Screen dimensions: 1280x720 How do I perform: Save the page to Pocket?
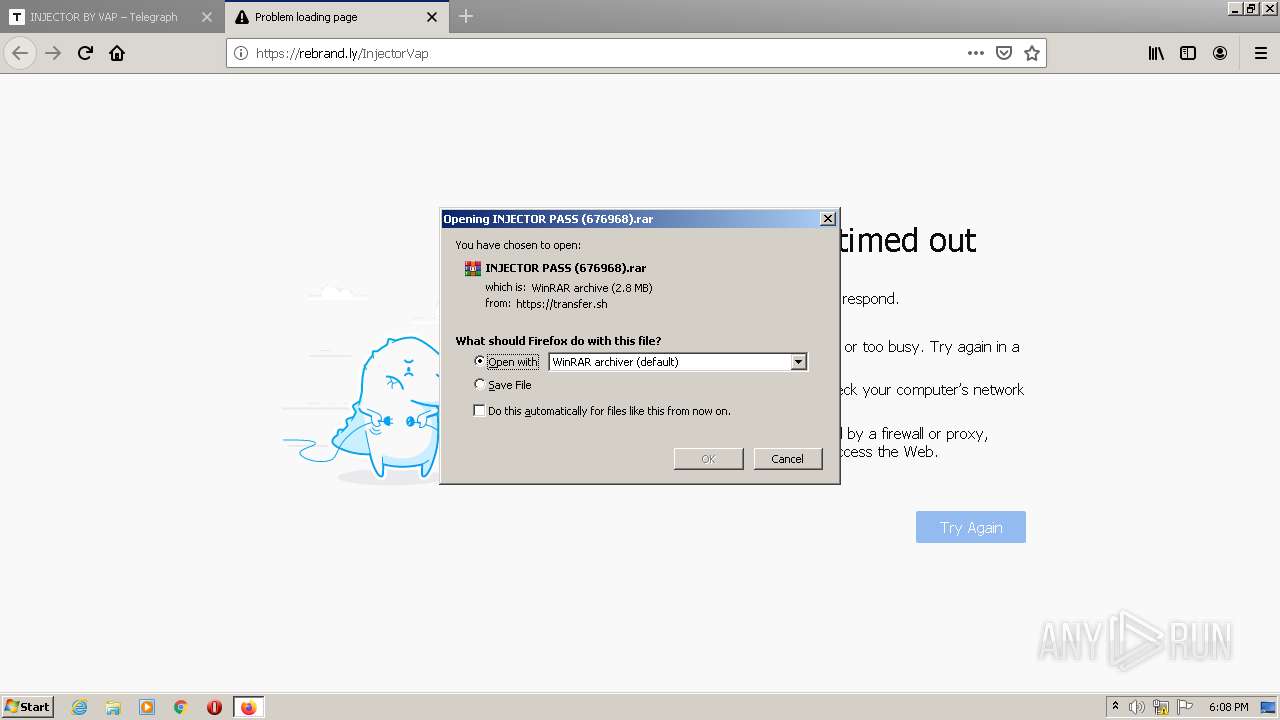[1004, 53]
